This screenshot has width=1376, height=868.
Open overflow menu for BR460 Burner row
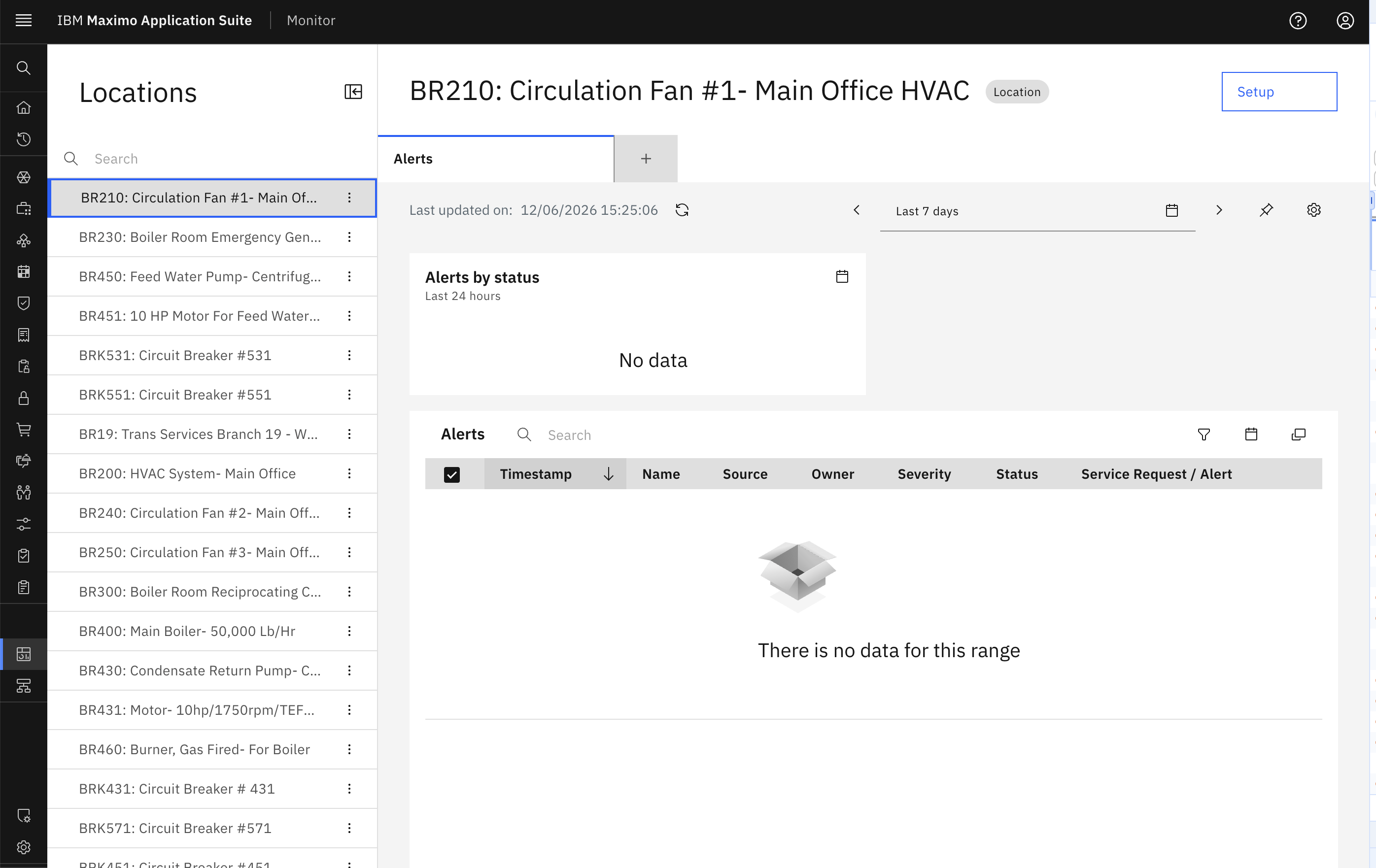(349, 749)
